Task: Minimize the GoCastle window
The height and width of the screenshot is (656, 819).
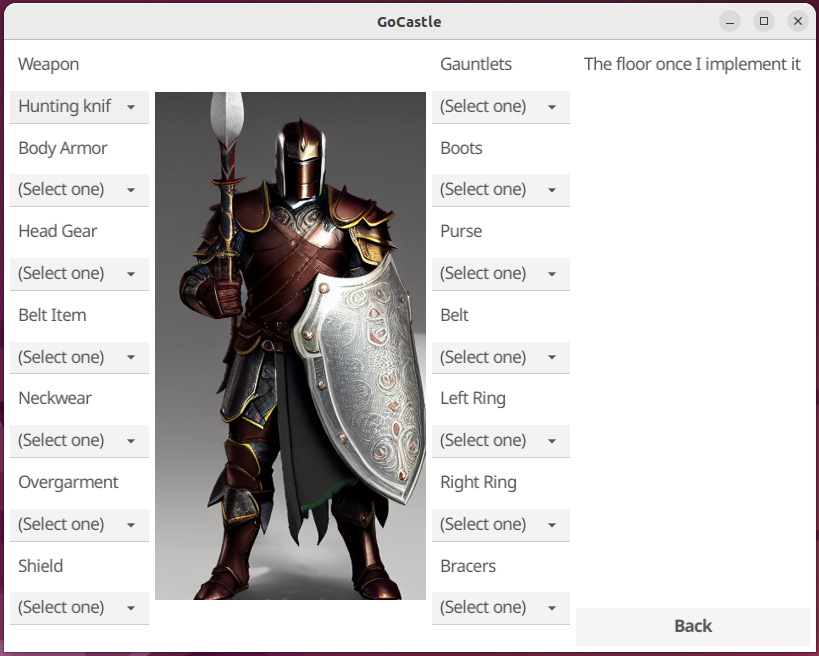Action: pos(731,21)
